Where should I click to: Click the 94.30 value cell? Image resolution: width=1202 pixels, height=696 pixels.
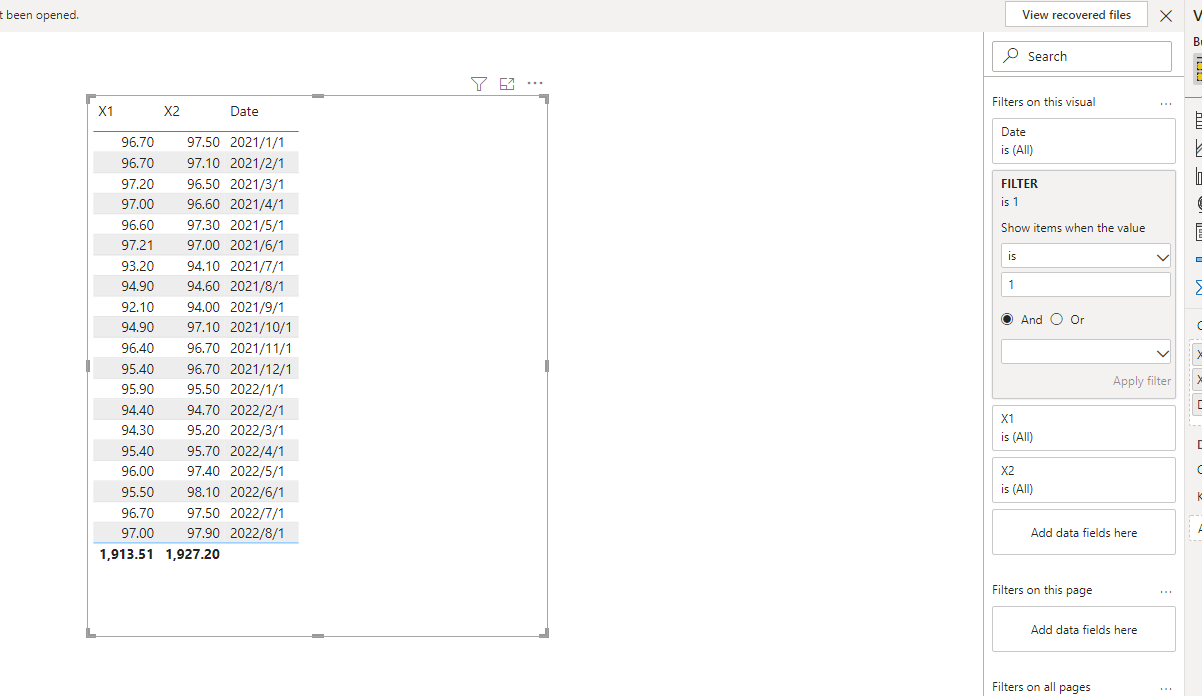pos(138,430)
